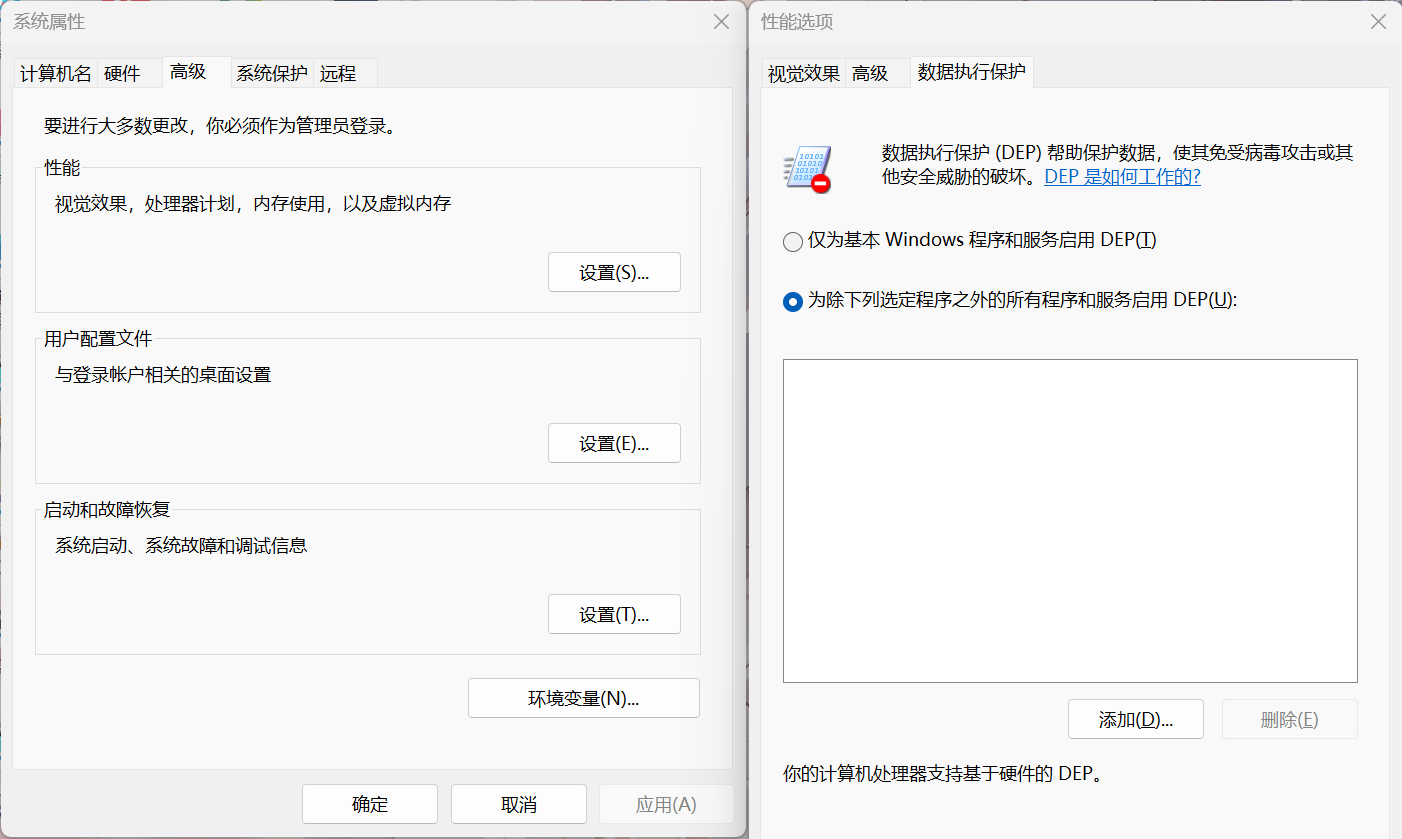Open 性能 settings with 设置(S)... button
Screen dimensions: 1402x839
tap(614, 272)
